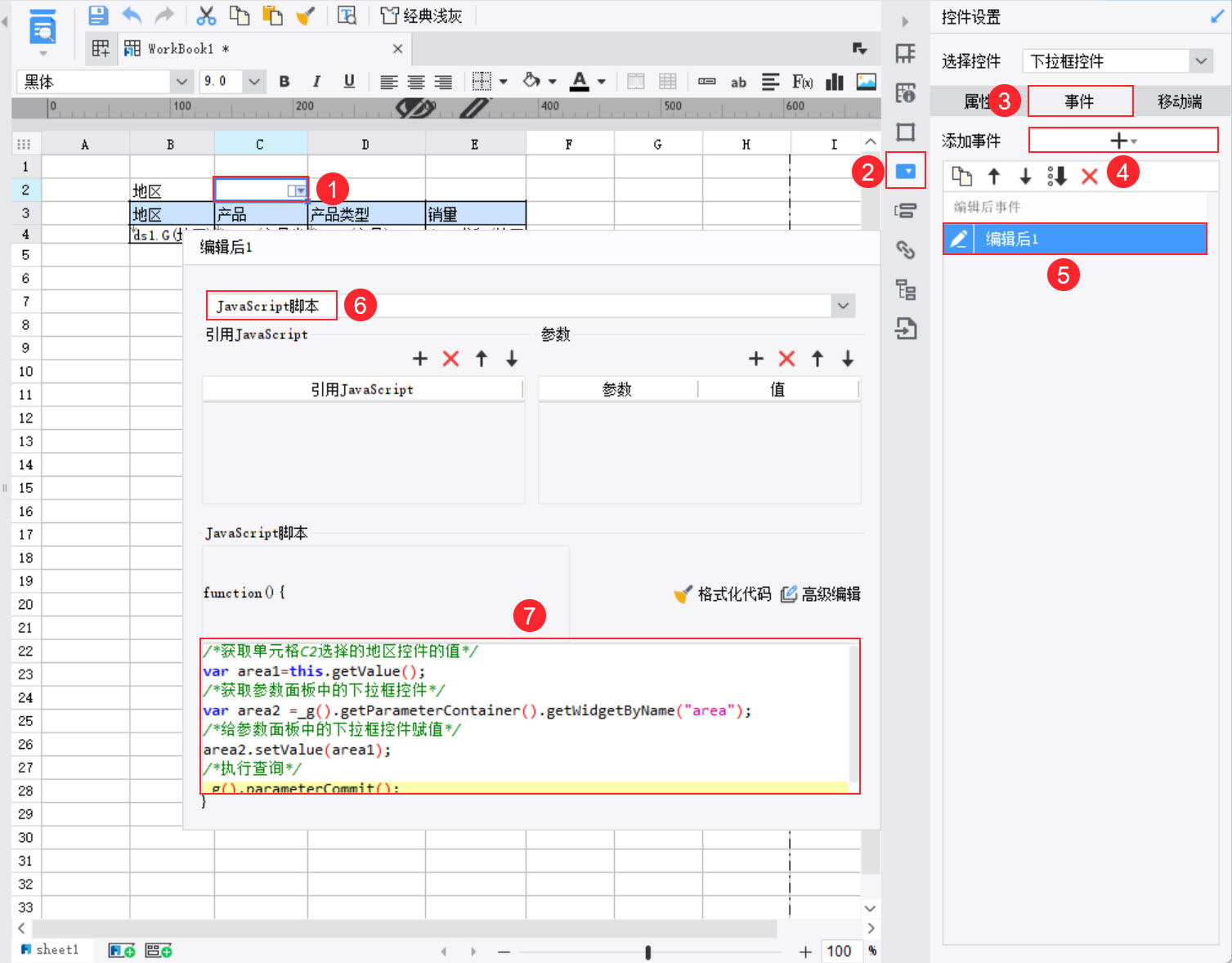1232x963 pixels.
Task: Toggle underline formatting
Action: coord(349,81)
